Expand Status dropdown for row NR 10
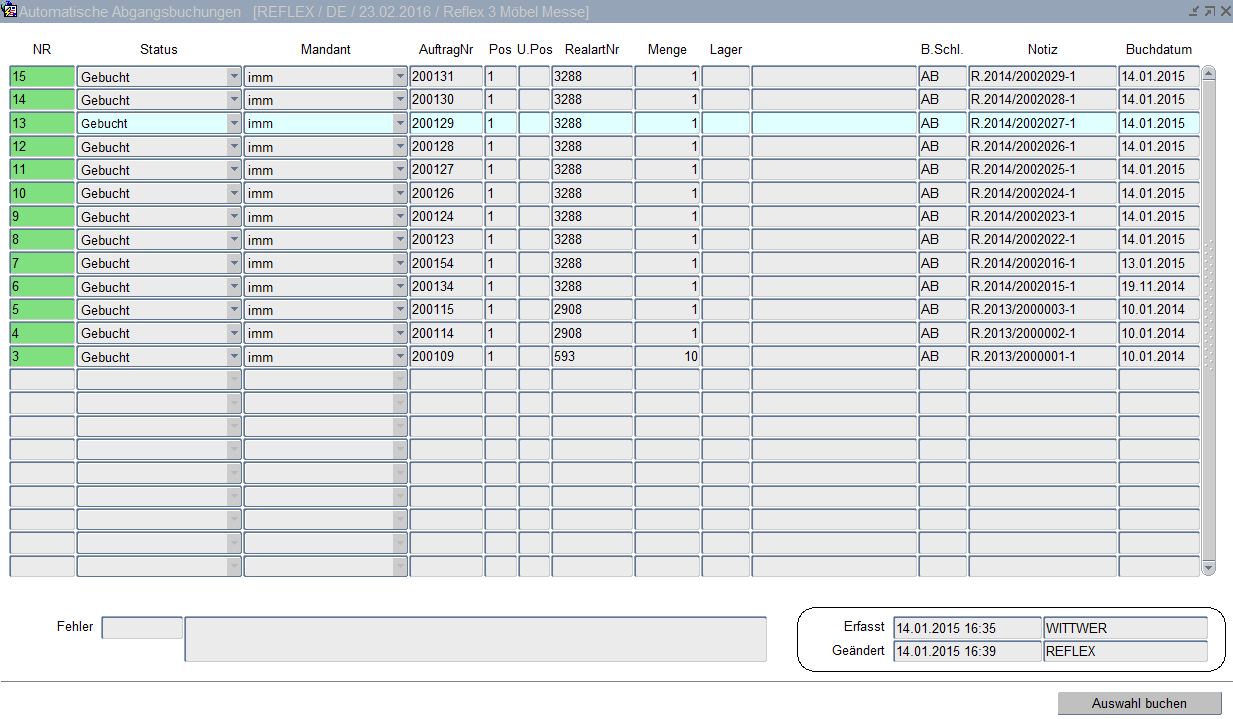The height and width of the screenshot is (719, 1233). click(234, 193)
